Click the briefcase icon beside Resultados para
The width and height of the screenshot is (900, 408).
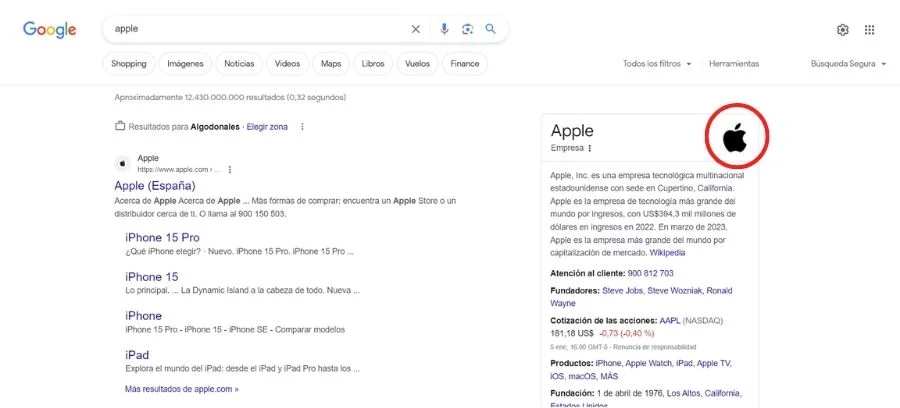click(x=120, y=126)
